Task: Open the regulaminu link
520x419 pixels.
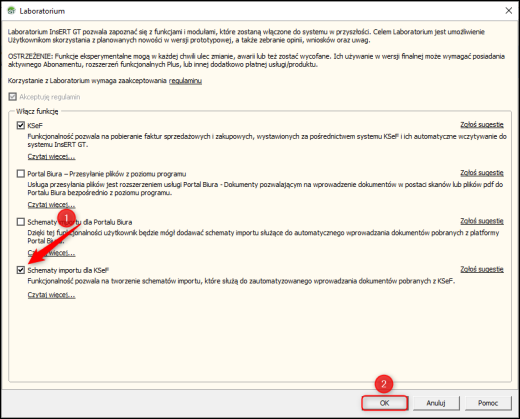Action: 185,81
